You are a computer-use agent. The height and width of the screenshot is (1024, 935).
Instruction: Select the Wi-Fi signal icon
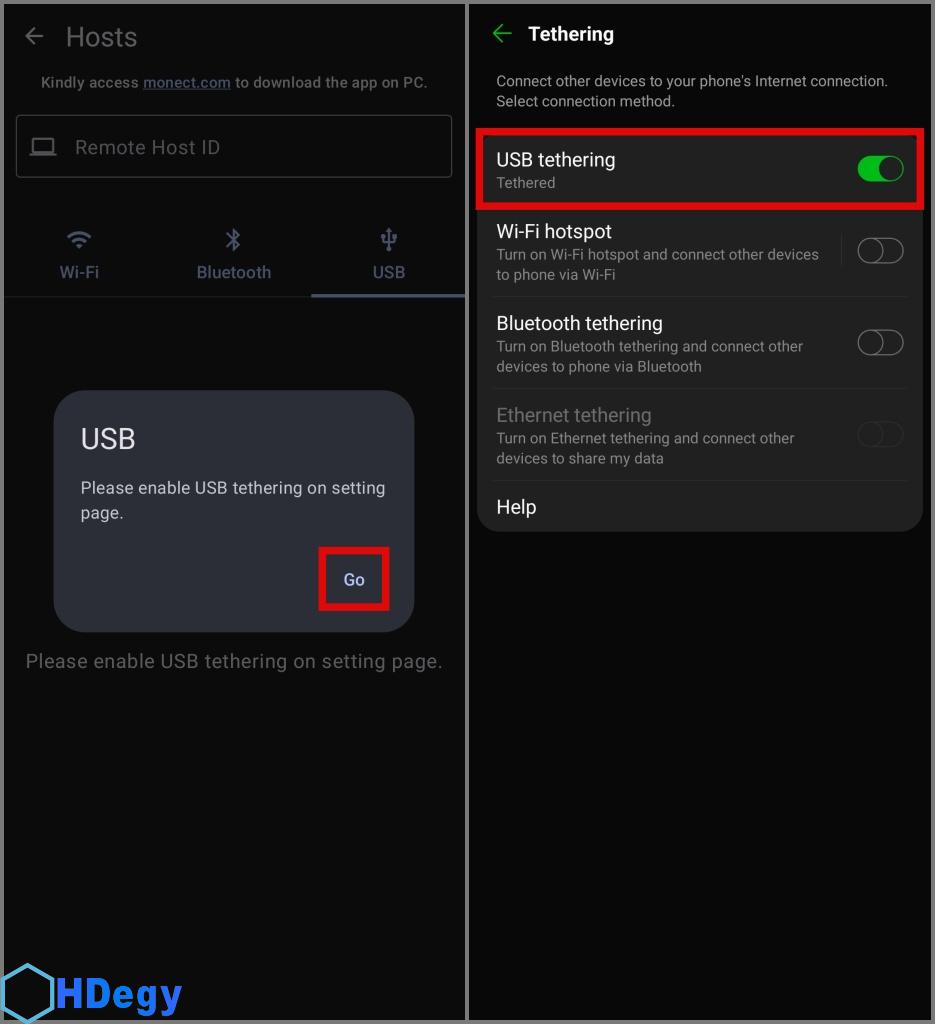(79, 239)
